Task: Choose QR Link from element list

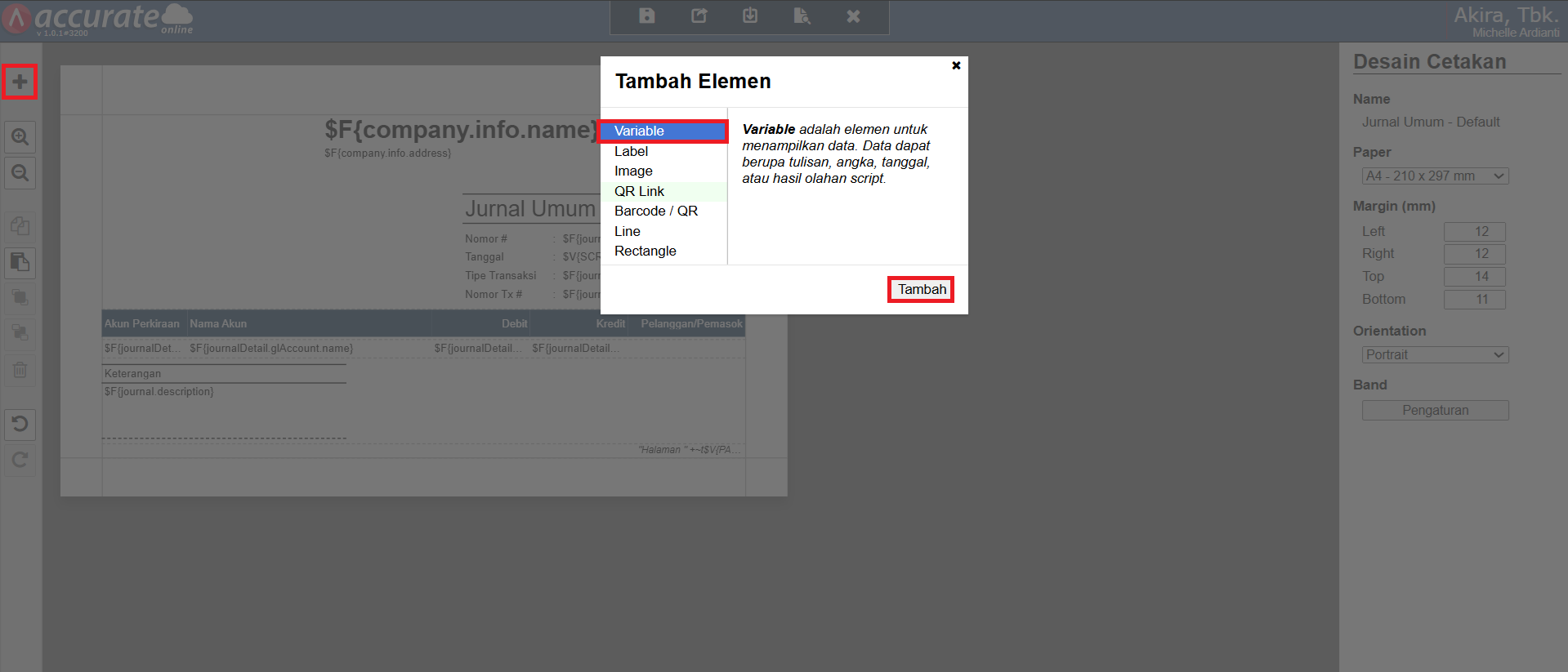Action: (639, 192)
